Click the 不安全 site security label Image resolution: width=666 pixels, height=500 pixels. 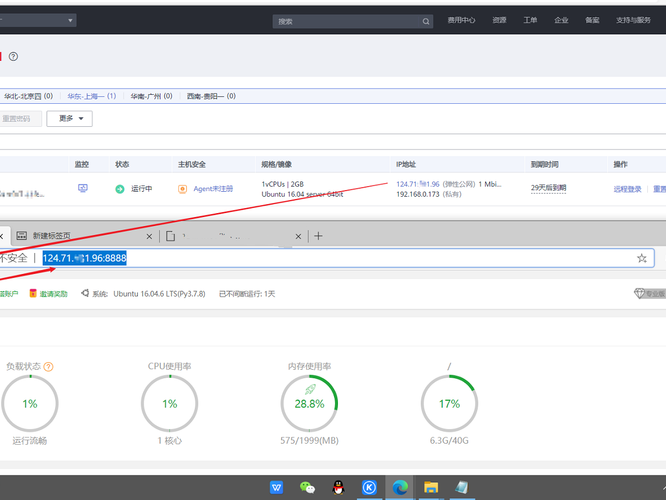14,258
